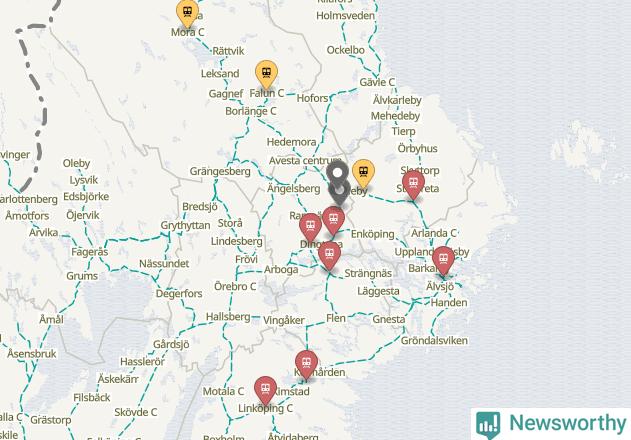Open the Newsworthy logo link
The image size is (631, 440).
tap(551, 424)
